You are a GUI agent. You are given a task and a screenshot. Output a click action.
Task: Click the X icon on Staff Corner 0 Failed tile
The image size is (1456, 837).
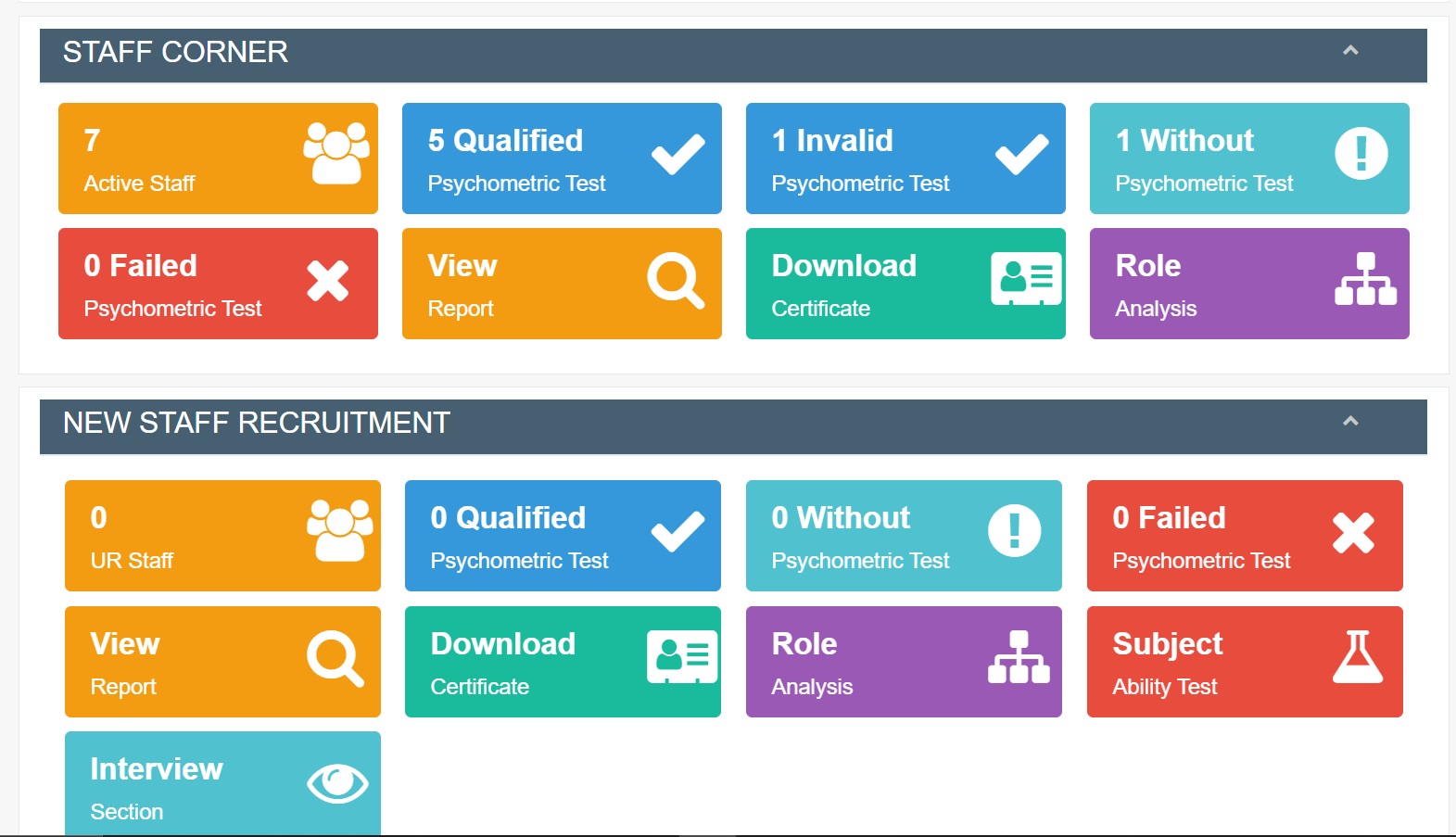[x=327, y=281]
